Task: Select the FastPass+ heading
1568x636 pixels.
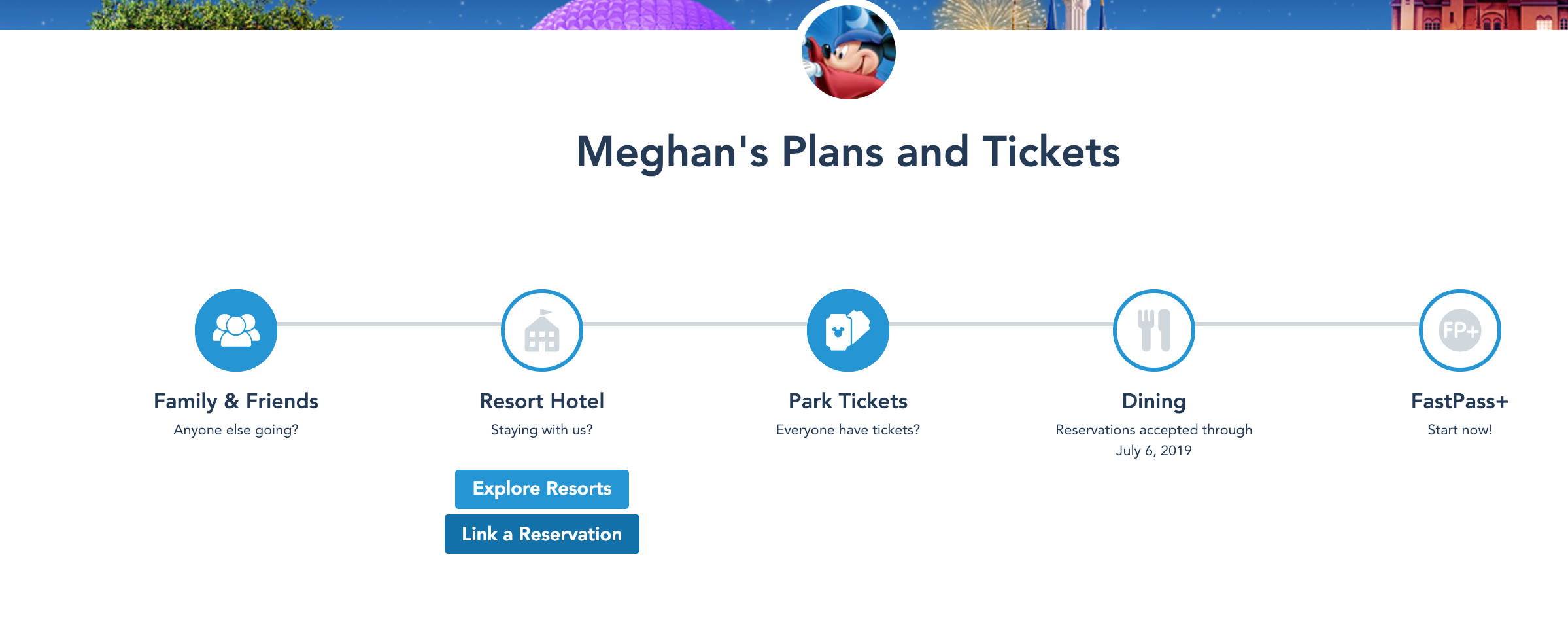Action: click(x=1459, y=401)
